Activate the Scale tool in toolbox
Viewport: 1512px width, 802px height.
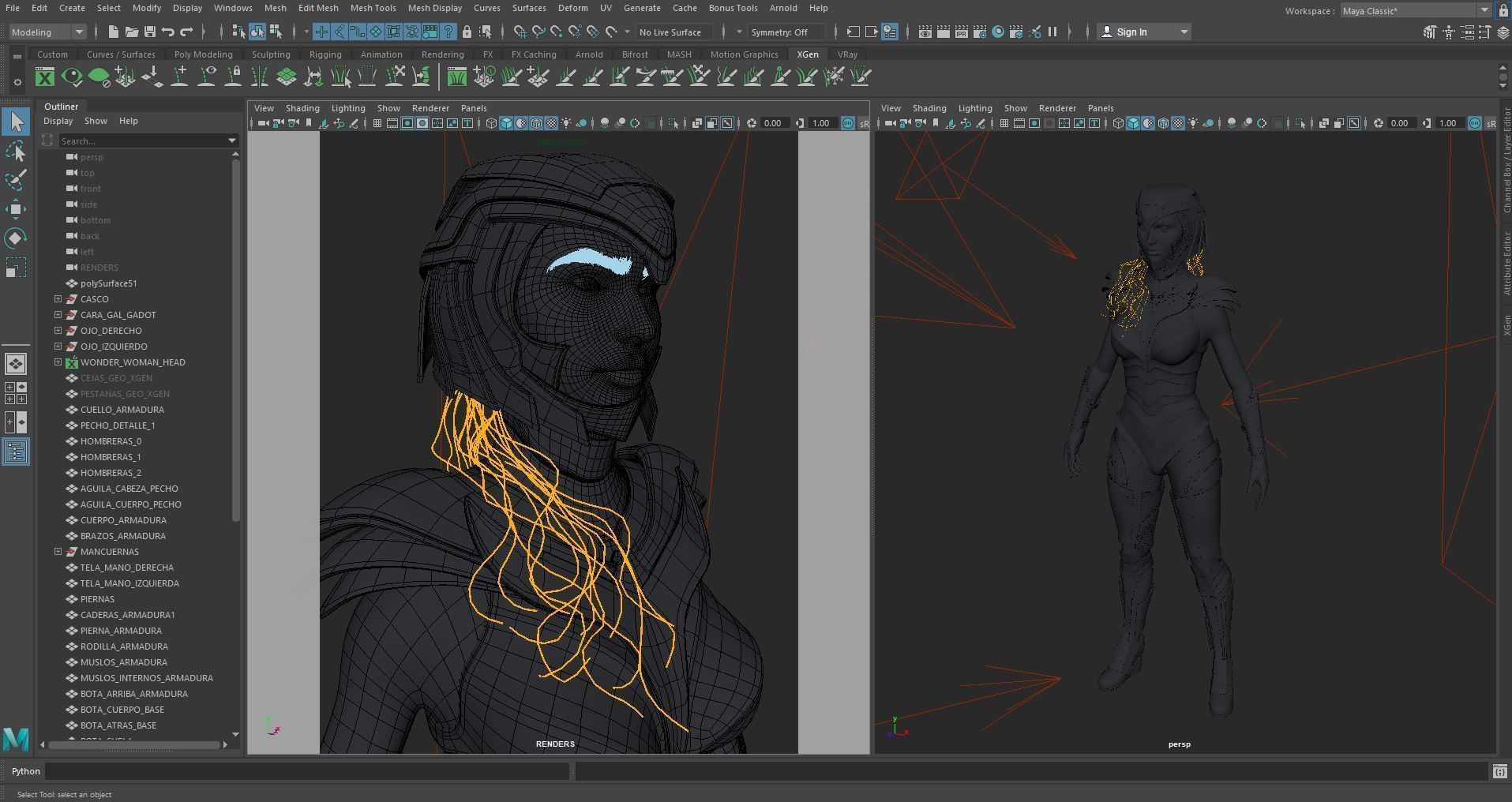(x=16, y=268)
